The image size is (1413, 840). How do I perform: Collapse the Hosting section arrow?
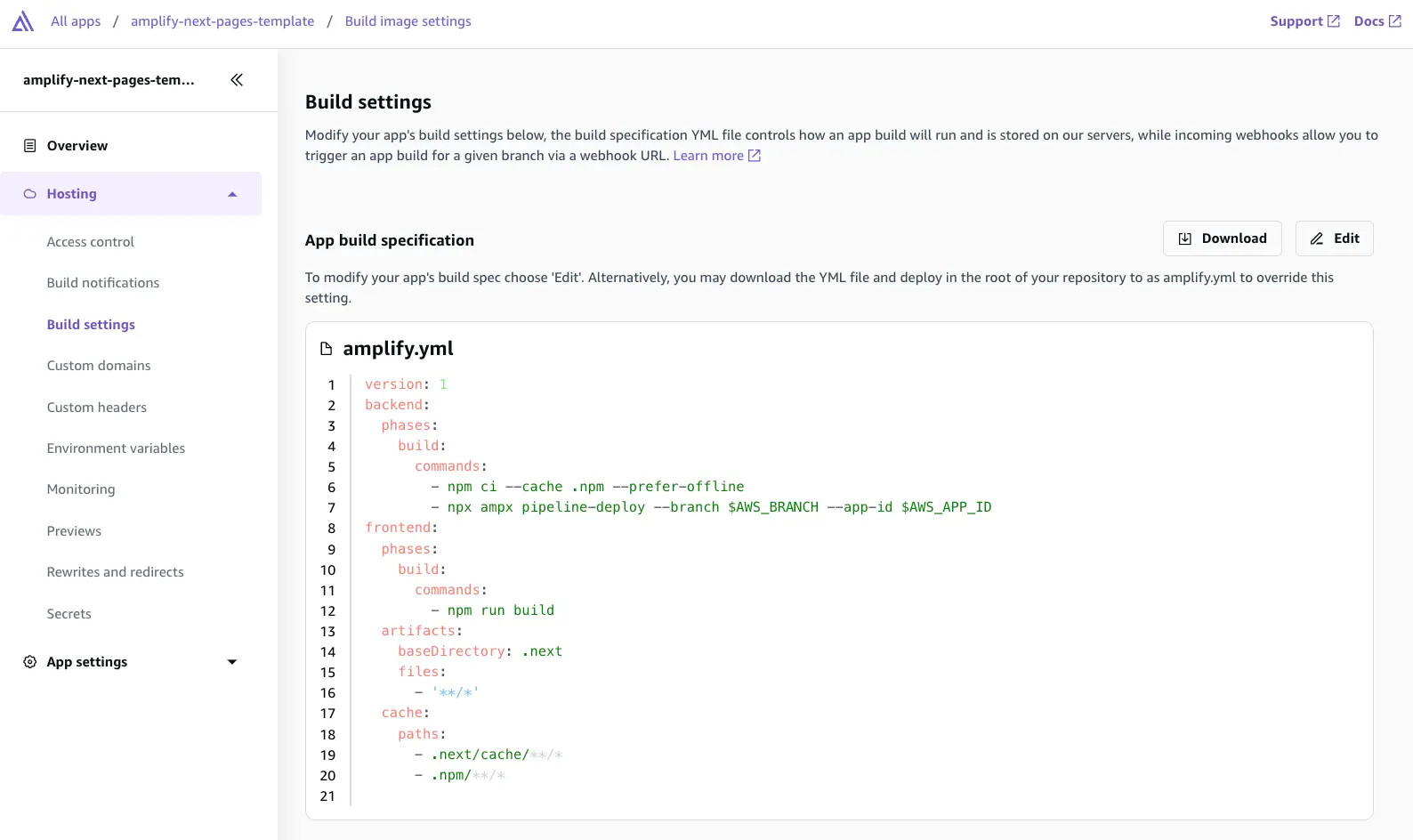pyautogui.click(x=232, y=194)
